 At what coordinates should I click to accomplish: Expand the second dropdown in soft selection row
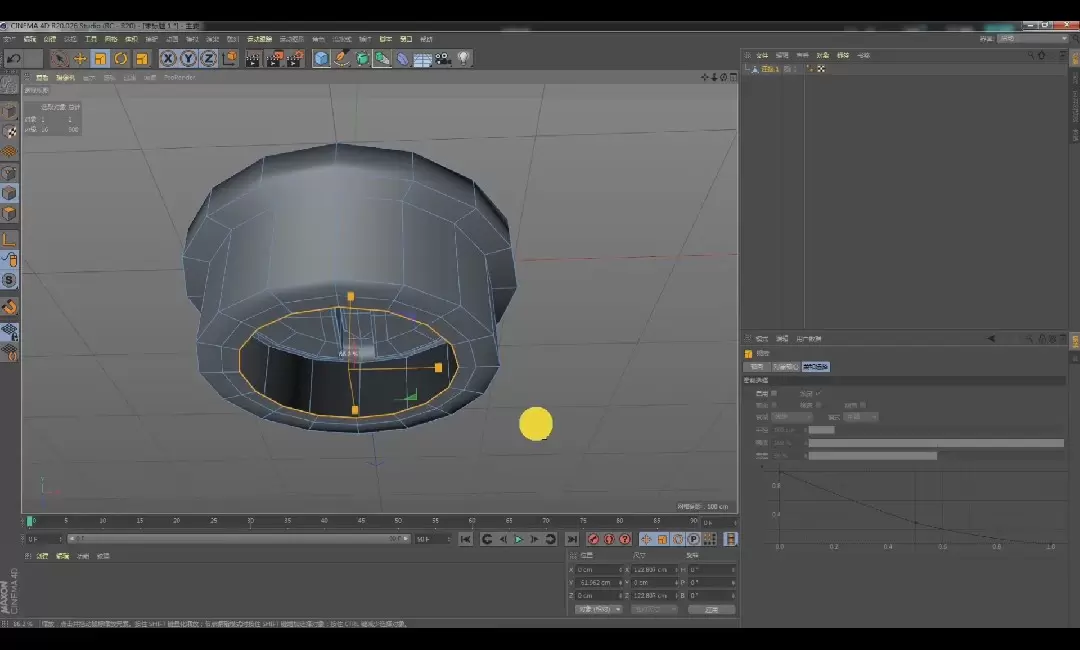coord(861,416)
